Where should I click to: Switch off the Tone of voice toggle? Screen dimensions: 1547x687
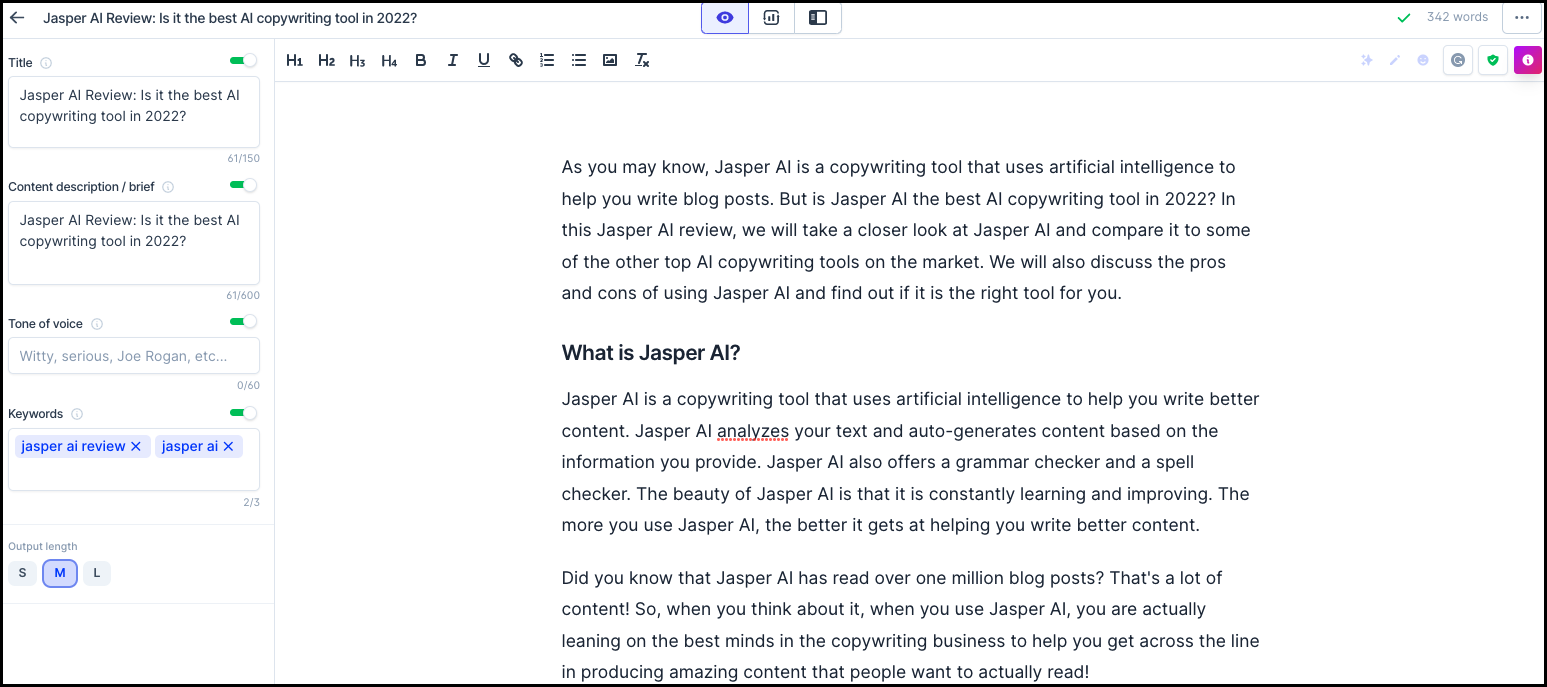[243, 322]
